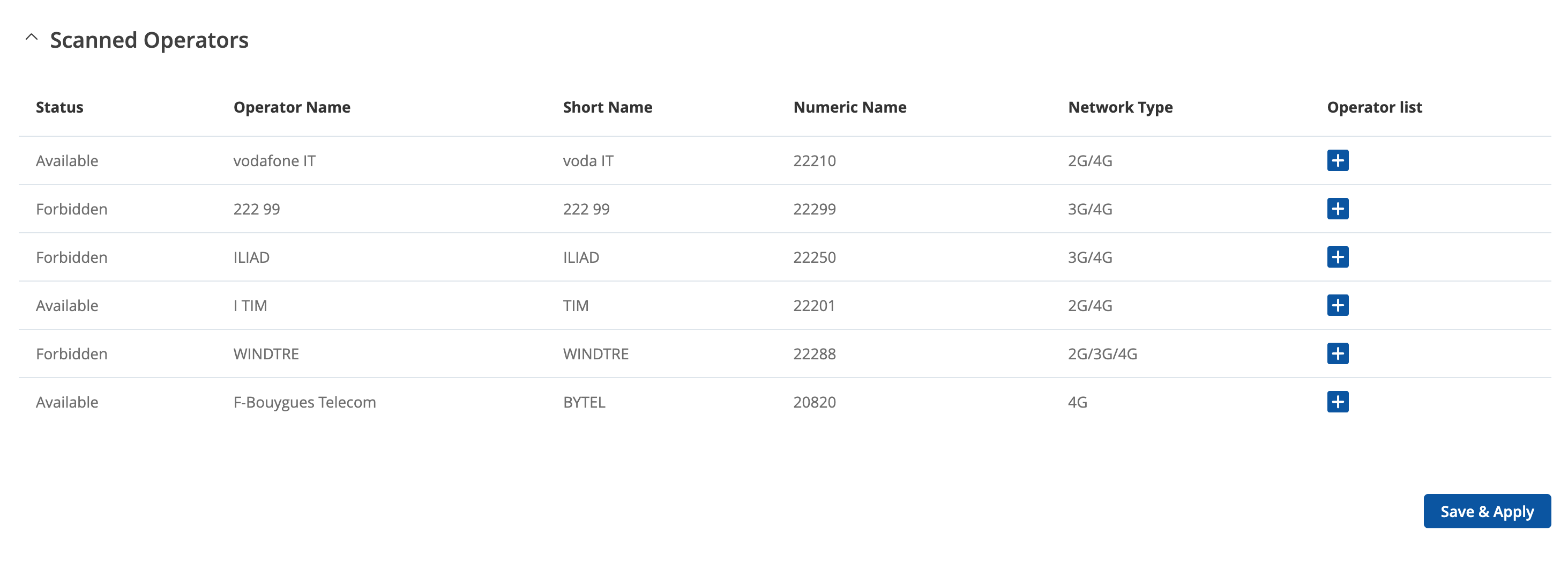Image resolution: width=1568 pixels, height=561 pixels.
Task: Add operator 222 99 with plus icon
Action: (x=1338, y=209)
